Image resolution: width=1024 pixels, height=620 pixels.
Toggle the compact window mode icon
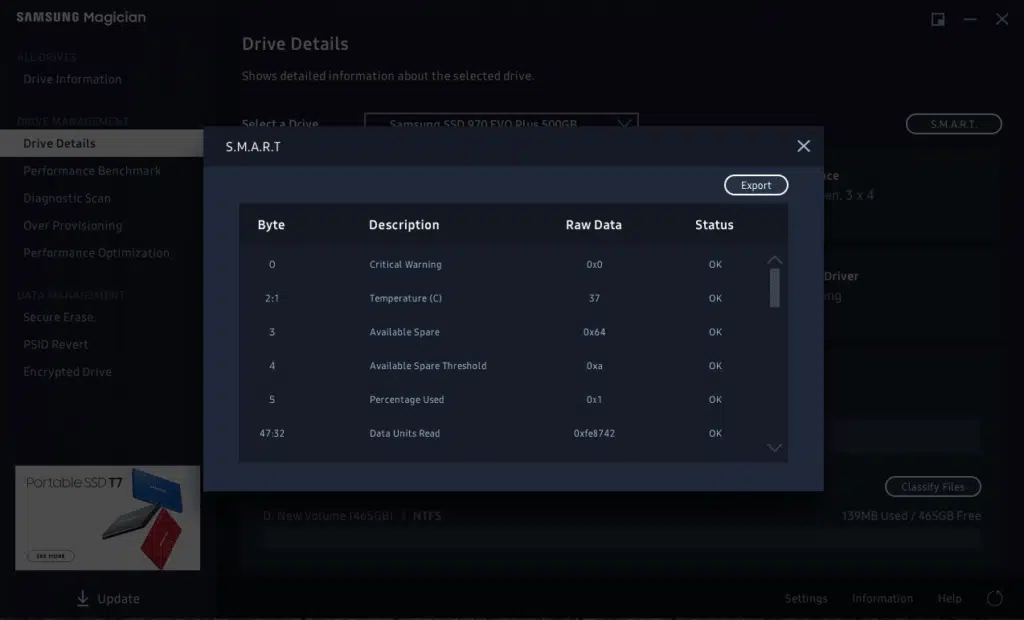click(938, 20)
